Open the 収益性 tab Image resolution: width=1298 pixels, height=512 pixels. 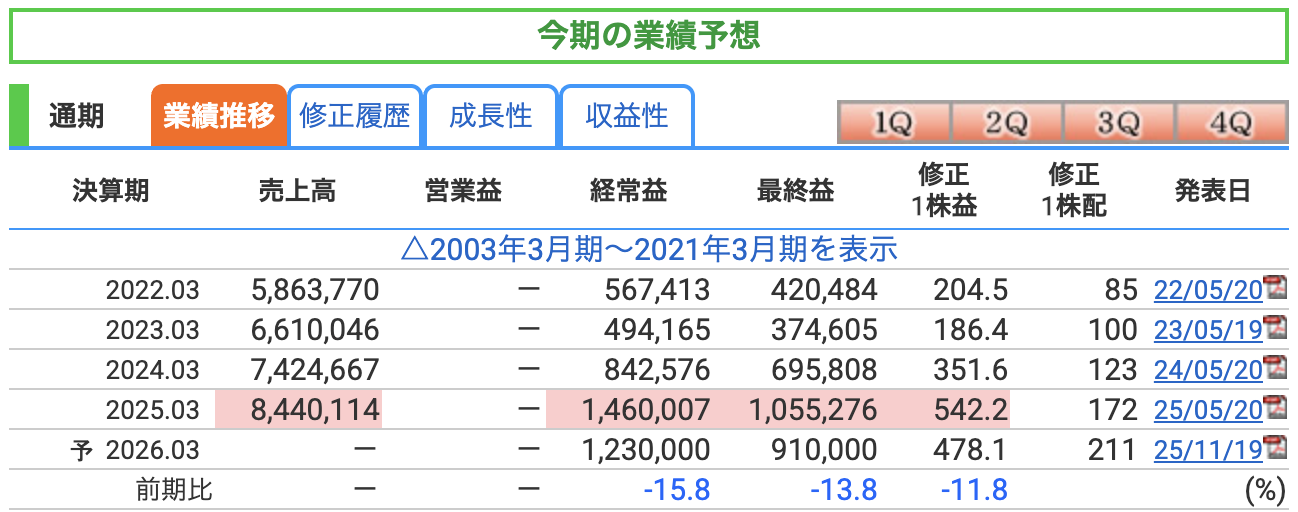(626, 116)
